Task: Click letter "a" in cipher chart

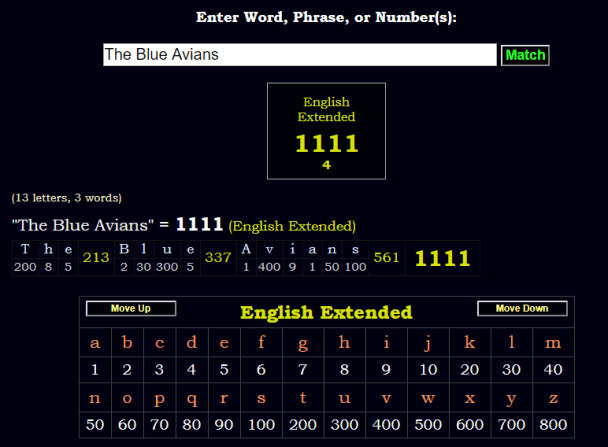Action: tap(95, 344)
